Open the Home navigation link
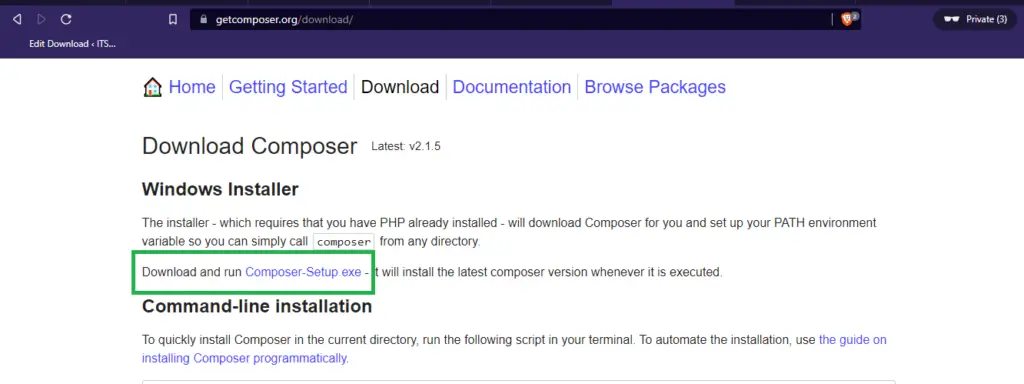The height and width of the screenshot is (384, 1024). [192, 87]
